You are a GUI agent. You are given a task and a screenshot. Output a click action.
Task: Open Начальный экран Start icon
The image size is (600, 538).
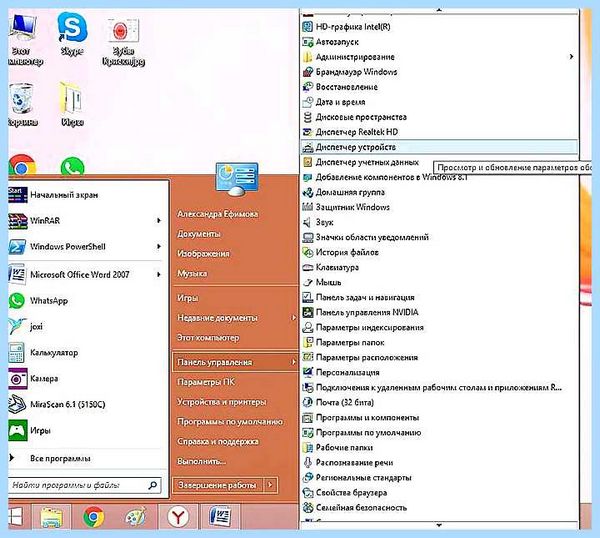18,195
